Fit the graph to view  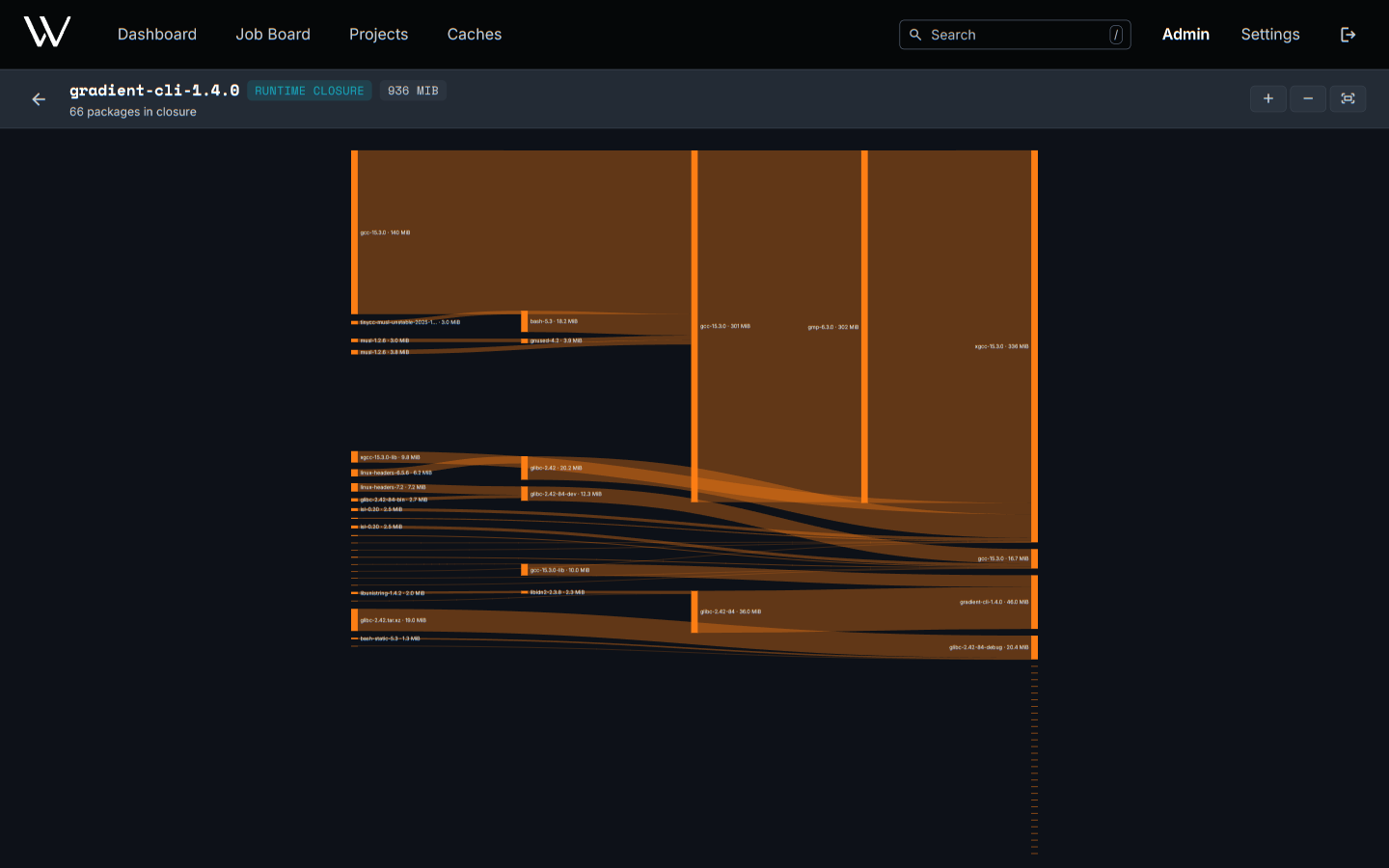click(x=1348, y=98)
